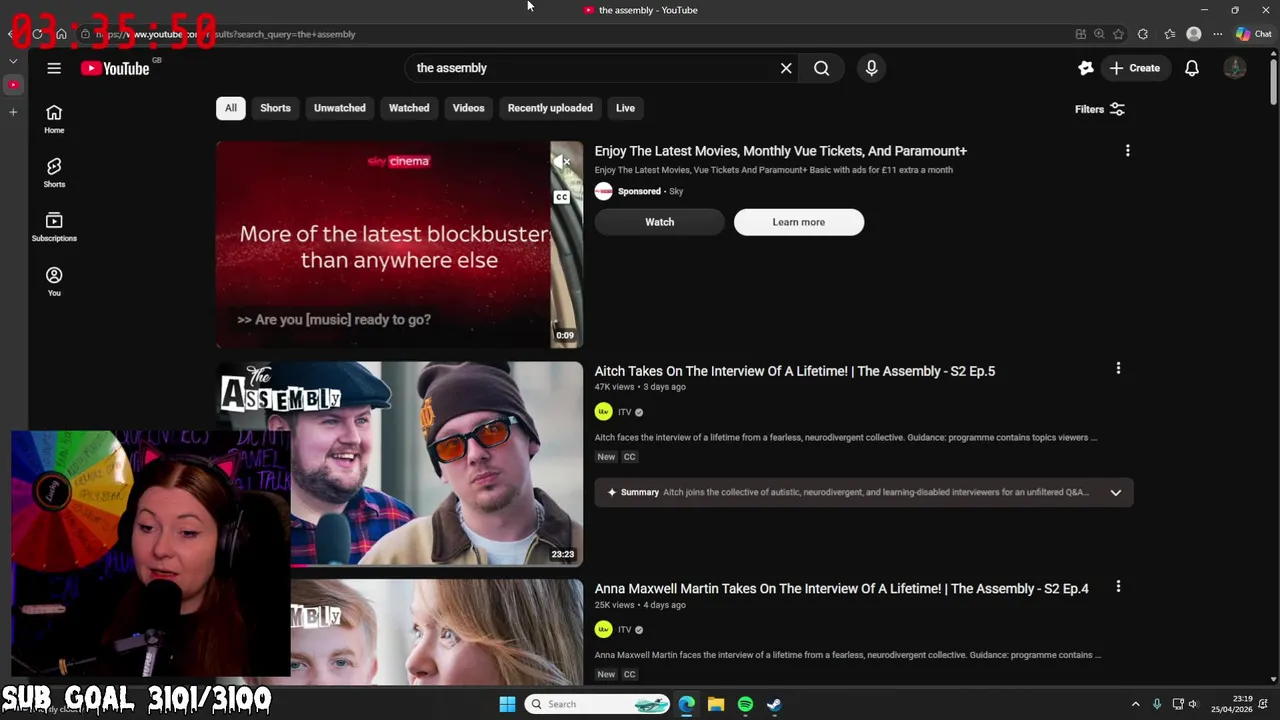Screen dimensions: 1280x720
Task: Select the All filter chip
Action: [x=231, y=108]
